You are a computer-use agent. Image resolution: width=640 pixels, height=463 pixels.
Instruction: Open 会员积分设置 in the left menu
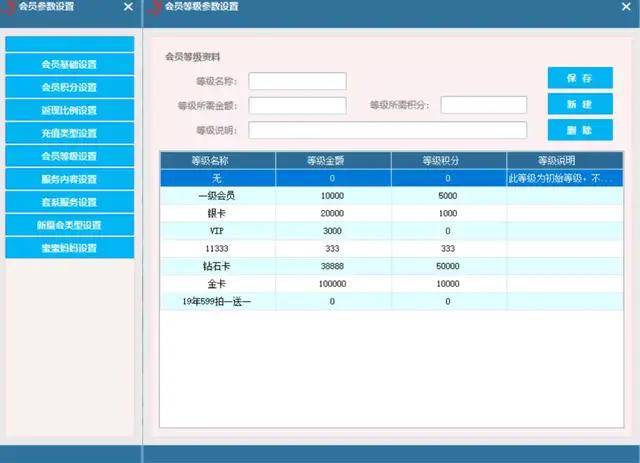[x=69, y=87]
